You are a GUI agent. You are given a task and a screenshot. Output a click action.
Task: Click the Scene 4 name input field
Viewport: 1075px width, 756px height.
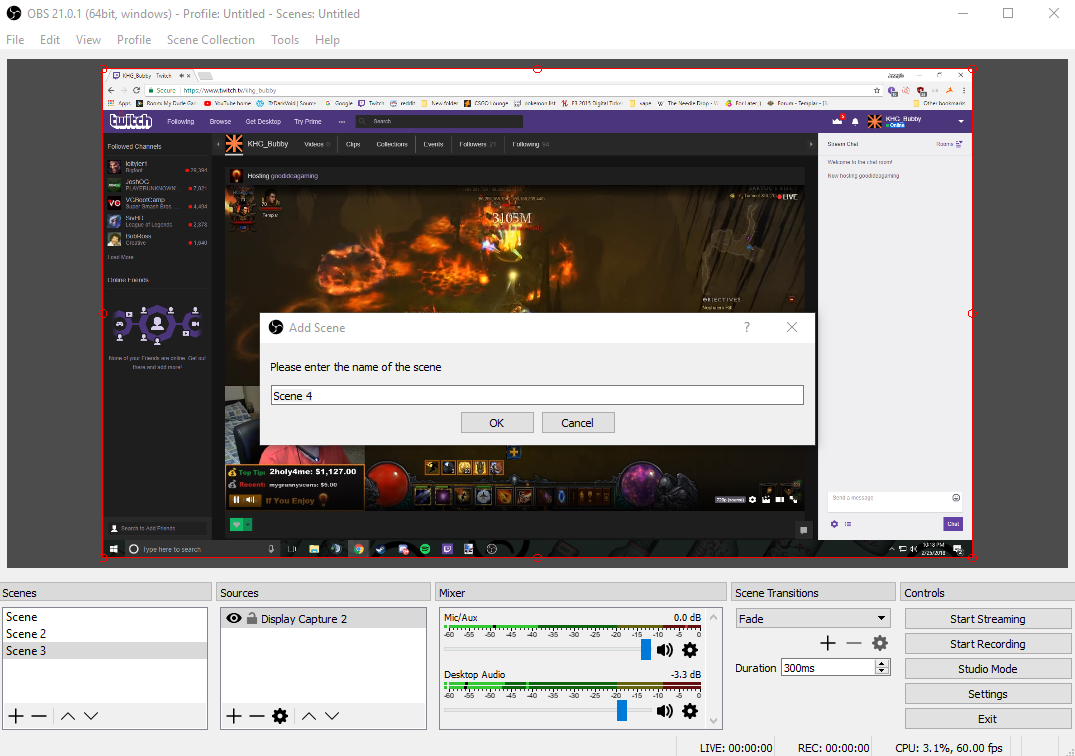(537, 394)
